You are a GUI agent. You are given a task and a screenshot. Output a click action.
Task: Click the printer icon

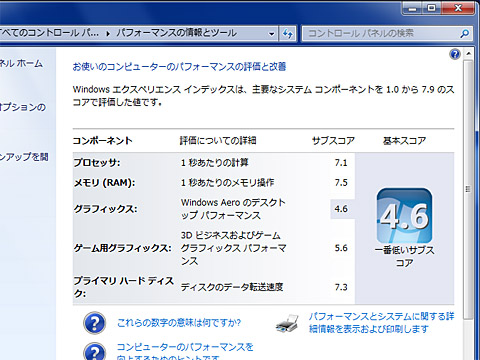287,323
